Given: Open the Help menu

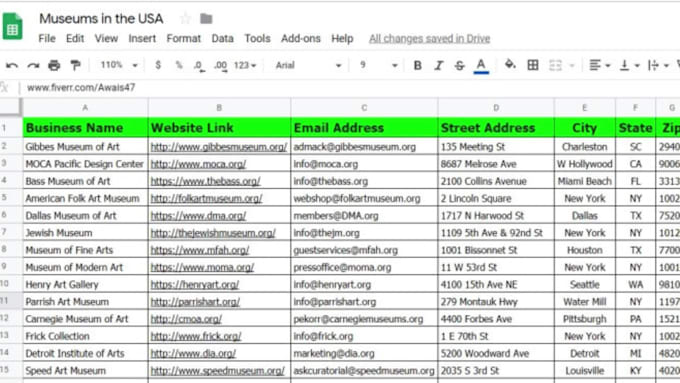Looking at the screenshot, I should pos(342,39).
